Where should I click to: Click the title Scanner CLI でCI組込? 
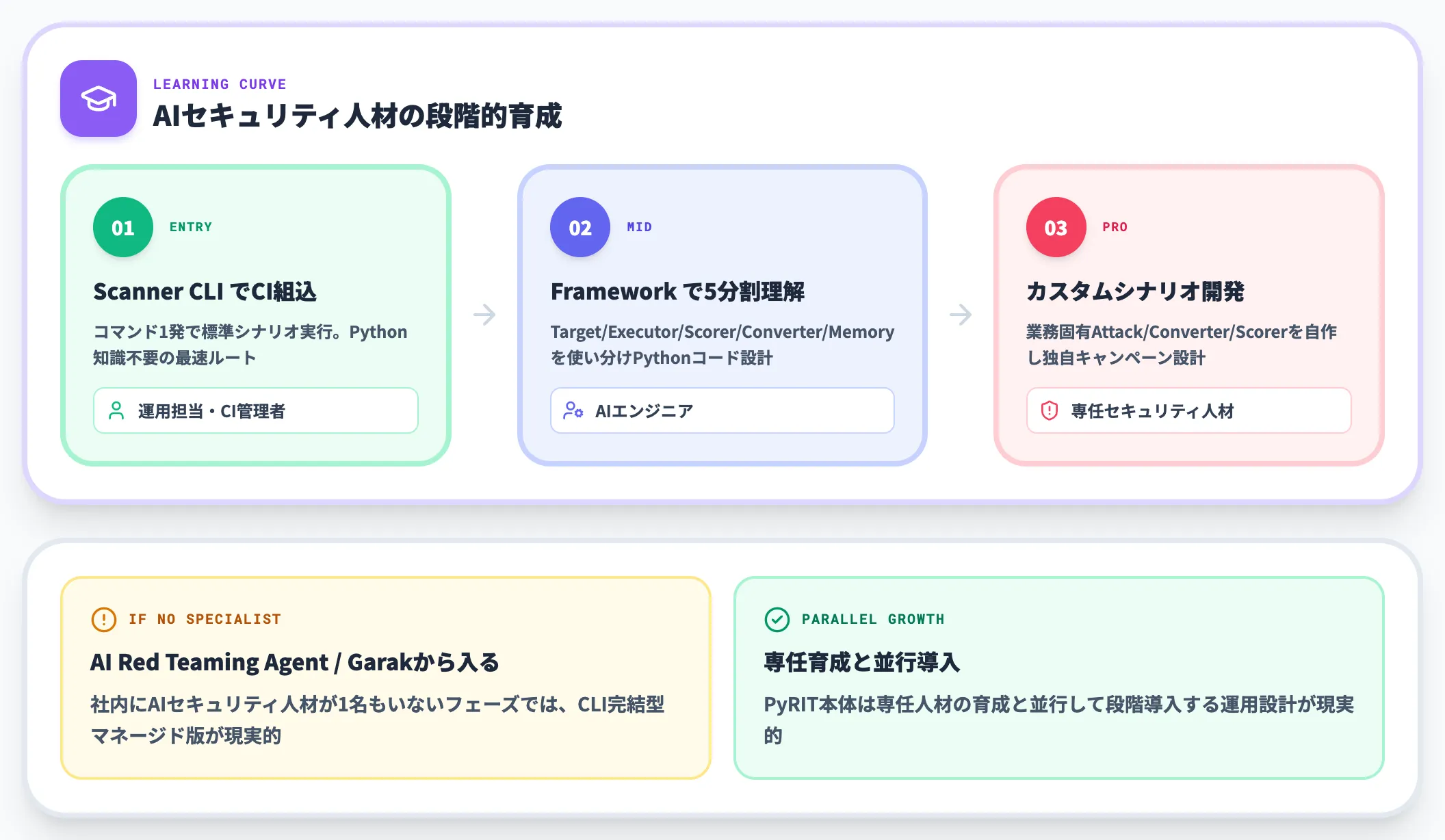tap(205, 291)
